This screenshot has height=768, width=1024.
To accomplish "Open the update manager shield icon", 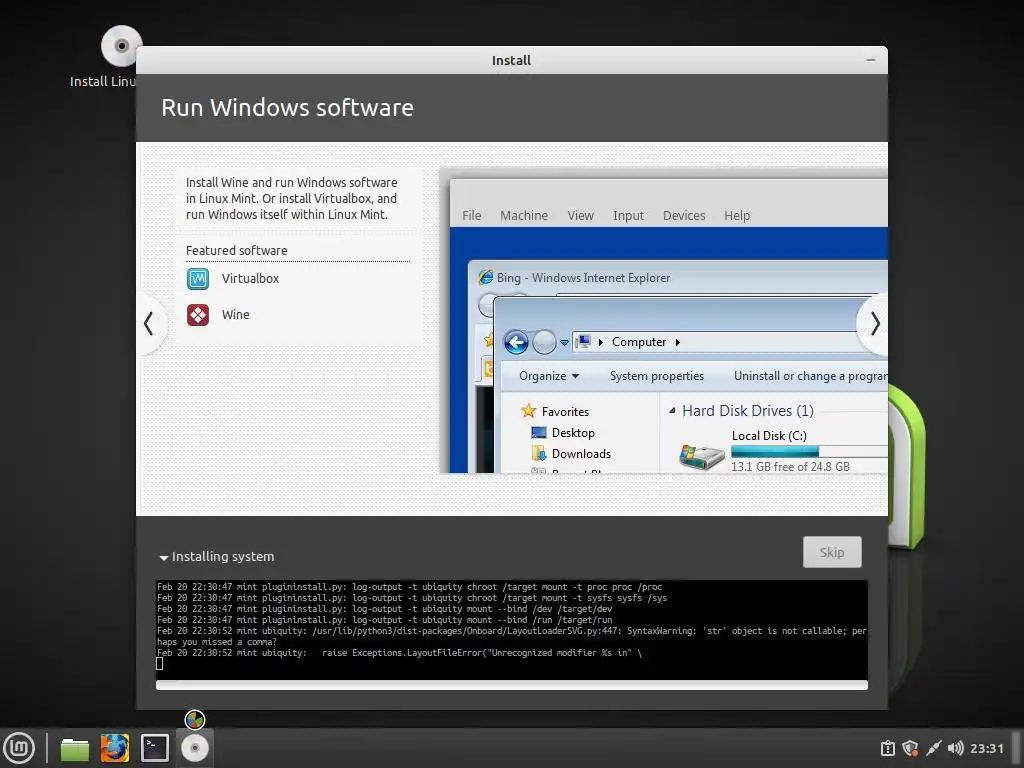I will click(x=910, y=748).
